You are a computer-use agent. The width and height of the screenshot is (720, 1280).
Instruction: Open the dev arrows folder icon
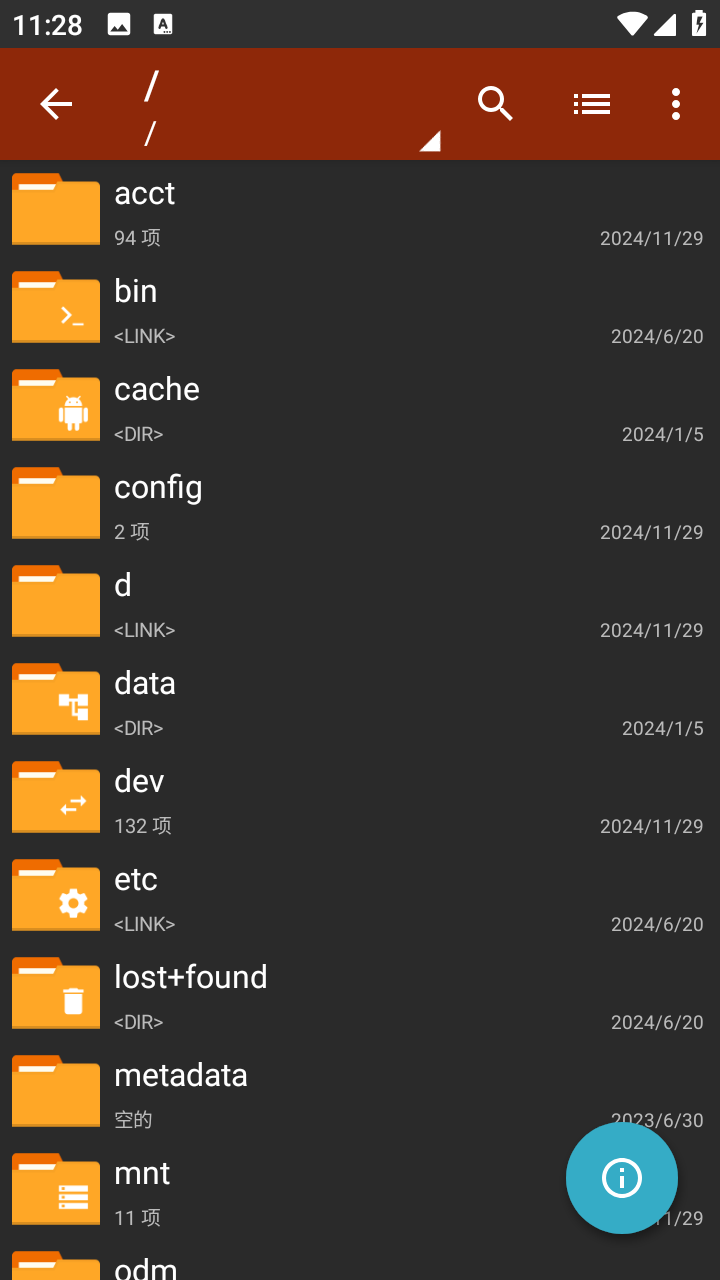point(56,798)
